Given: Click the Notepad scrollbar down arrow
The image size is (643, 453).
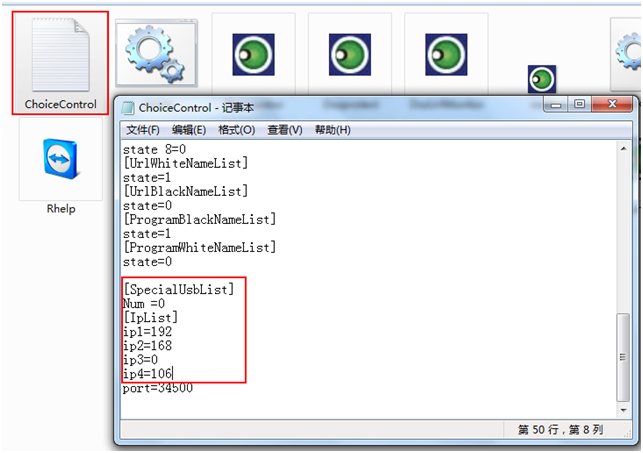Looking at the screenshot, I should pyautogui.click(x=624, y=410).
